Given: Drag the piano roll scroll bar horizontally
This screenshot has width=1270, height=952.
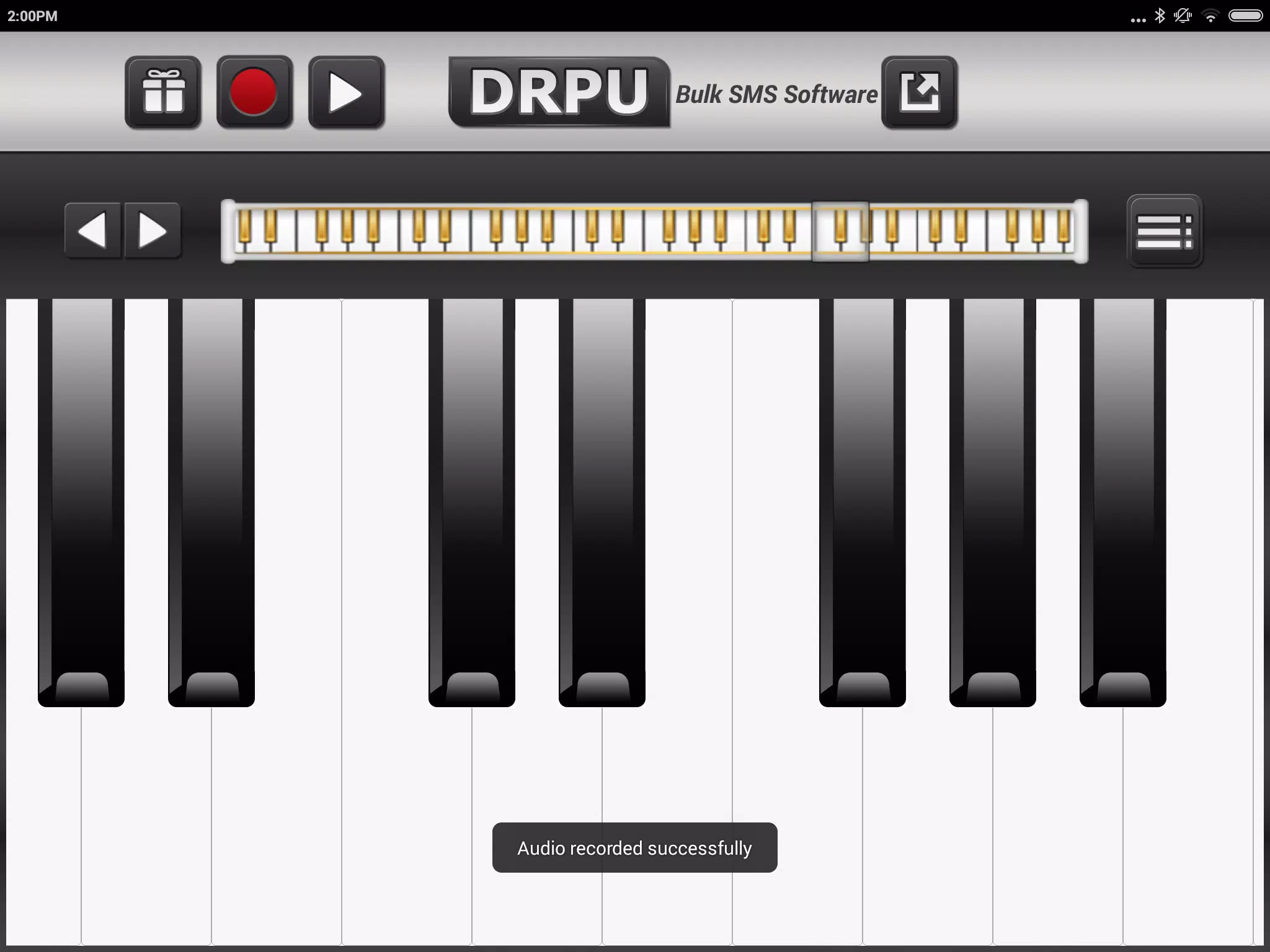Looking at the screenshot, I should click(x=840, y=231).
